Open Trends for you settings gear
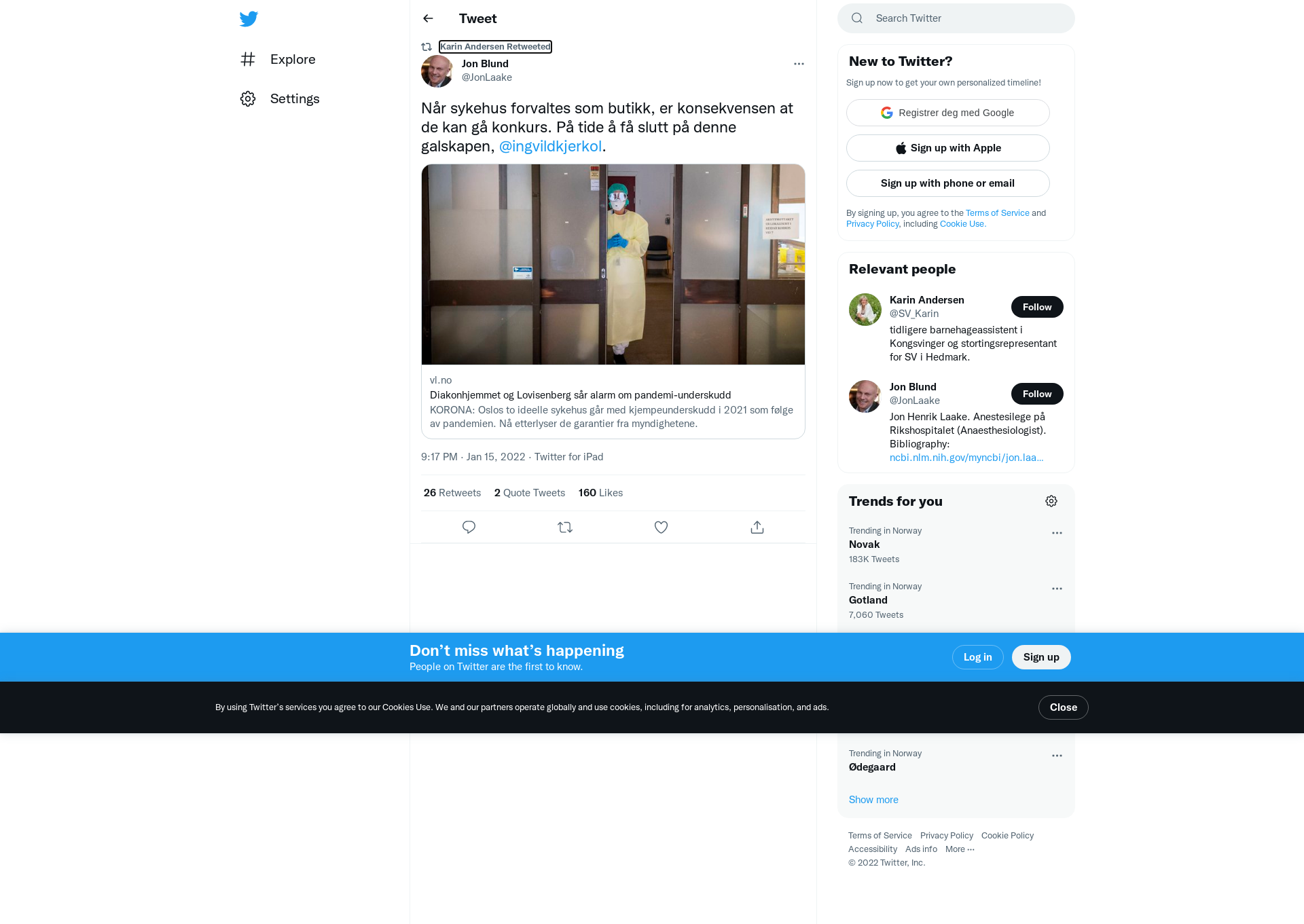The image size is (1304, 924). click(1051, 501)
